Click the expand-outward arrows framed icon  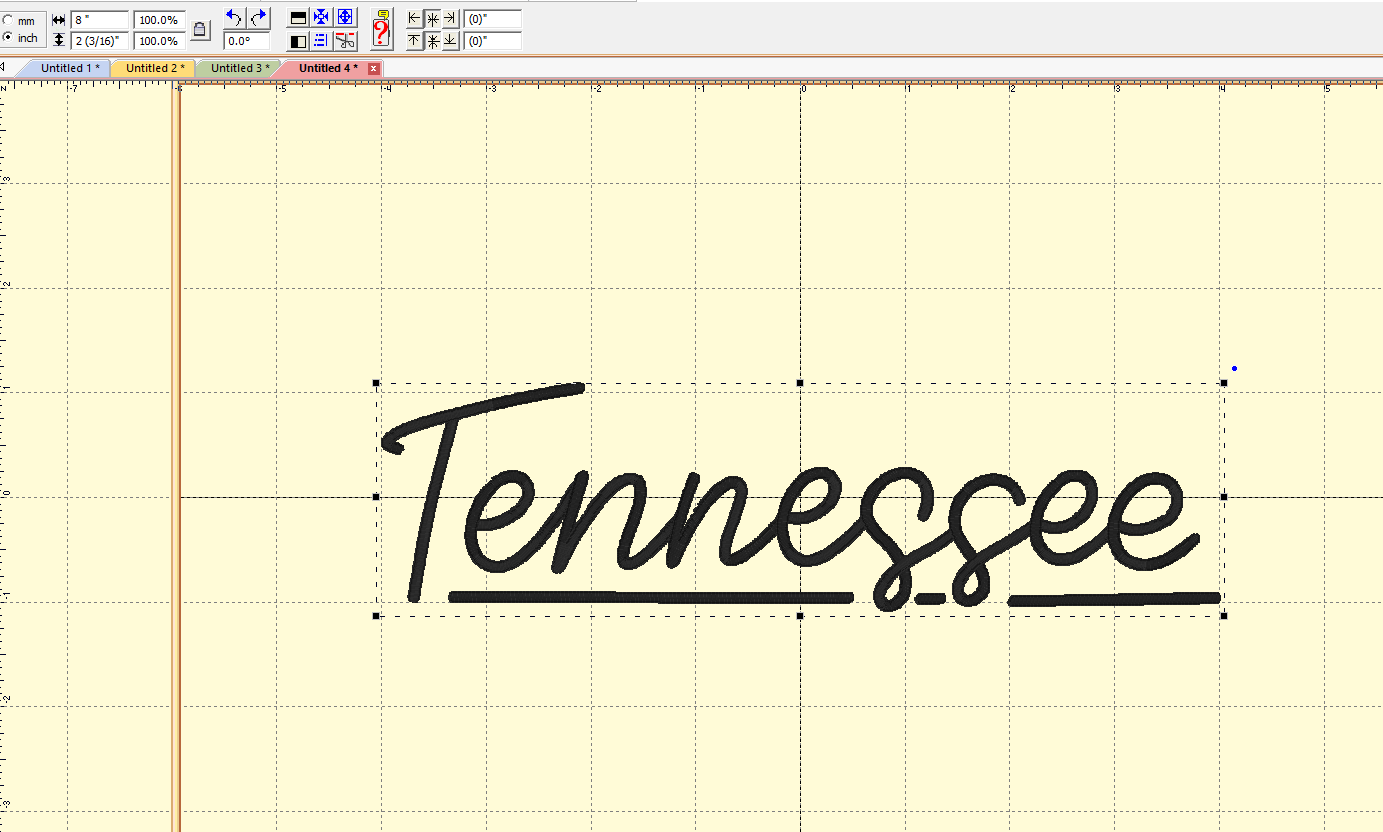pyautogui.click(x=345, y=17)
